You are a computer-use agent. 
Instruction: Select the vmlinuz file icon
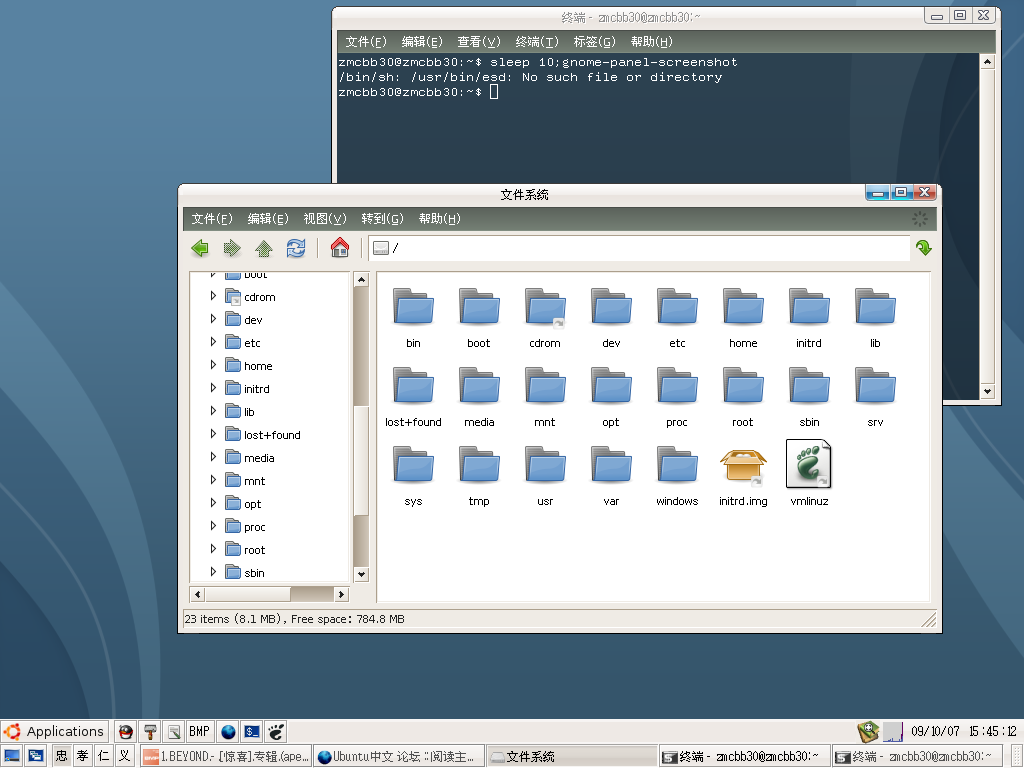pyautogui.click(x=809, y=464)
